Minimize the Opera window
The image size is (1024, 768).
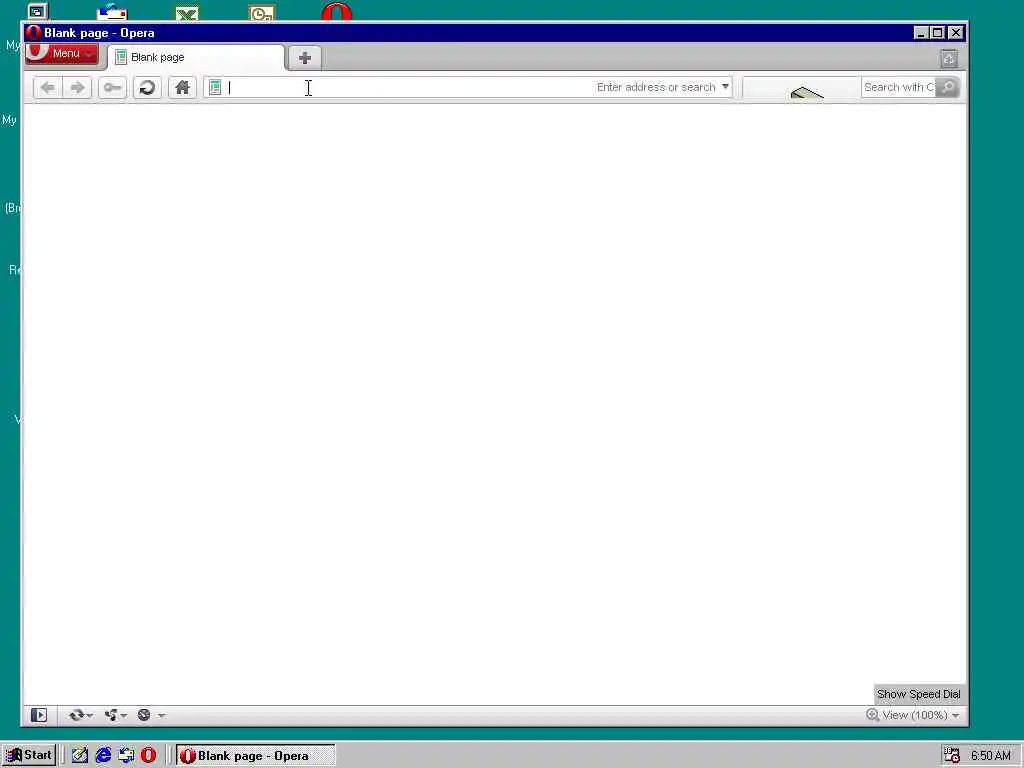point(921,33)
